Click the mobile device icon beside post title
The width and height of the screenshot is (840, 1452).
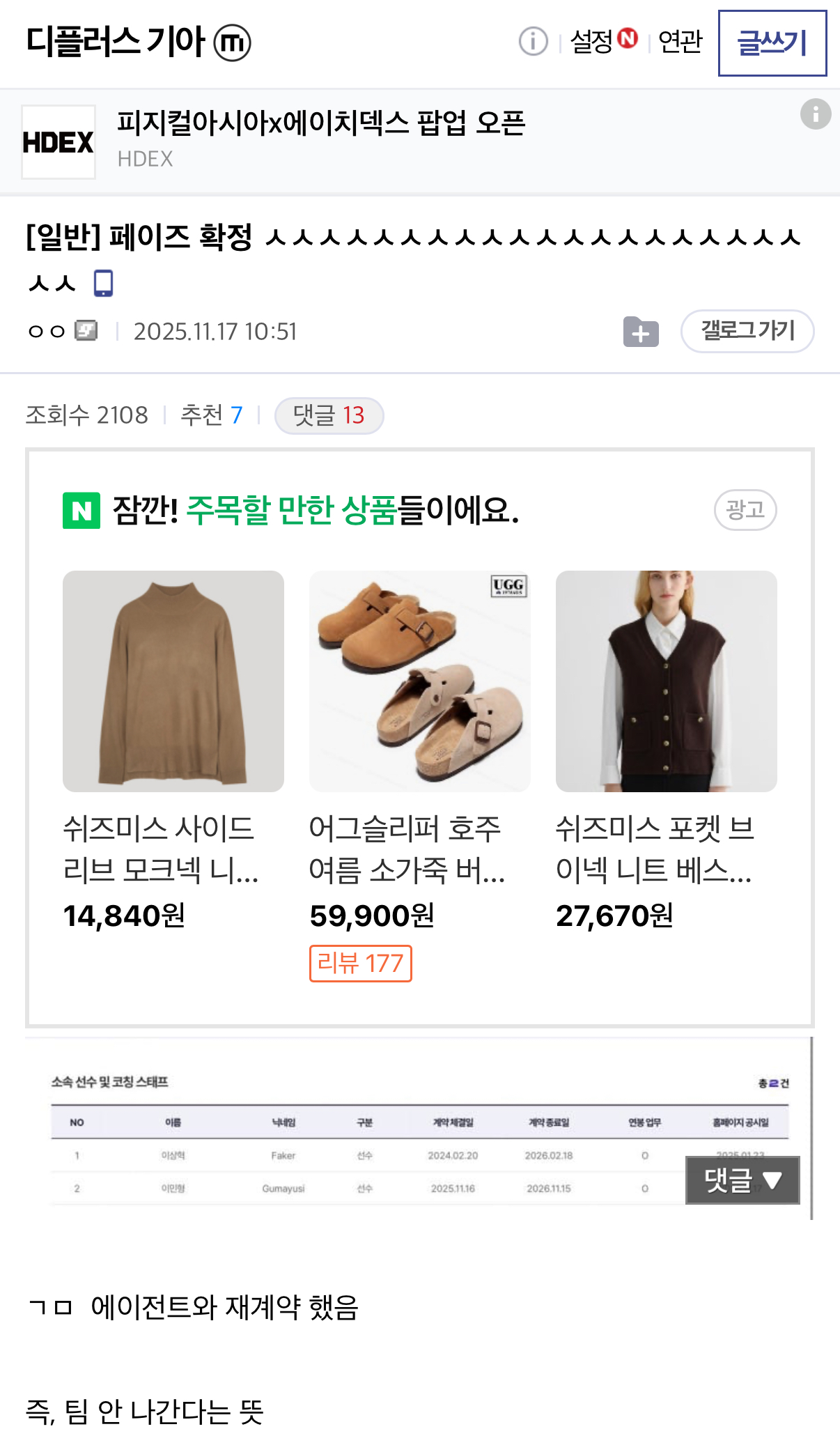[104, 283]
